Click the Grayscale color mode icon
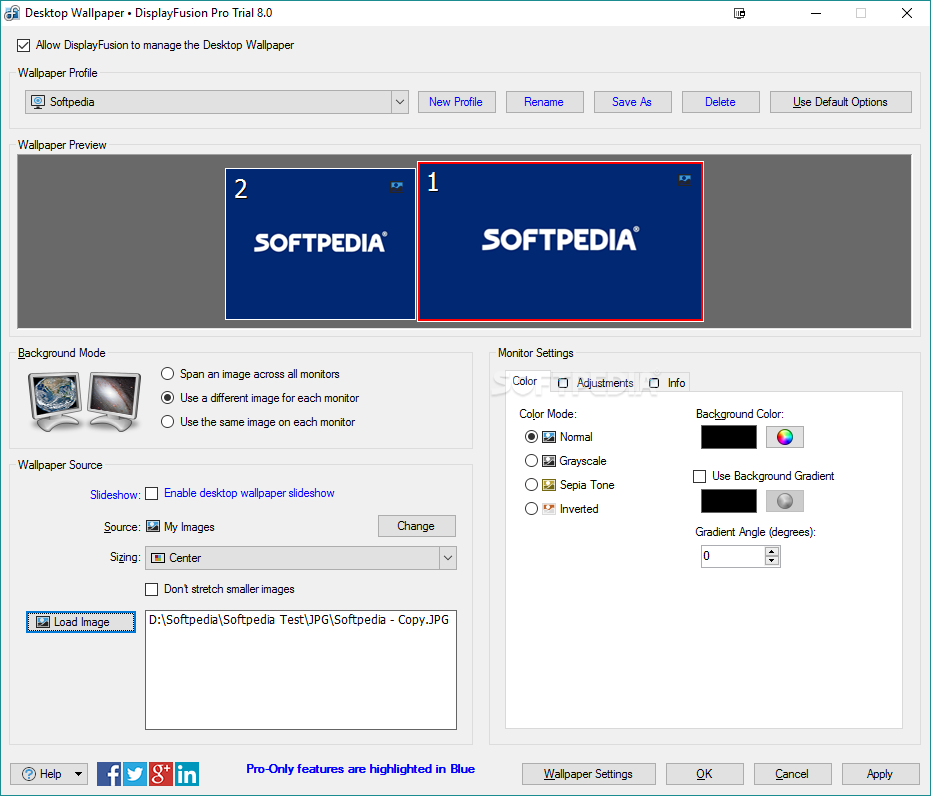Viewport: 931px width, 796px height. tap(549, 461)
